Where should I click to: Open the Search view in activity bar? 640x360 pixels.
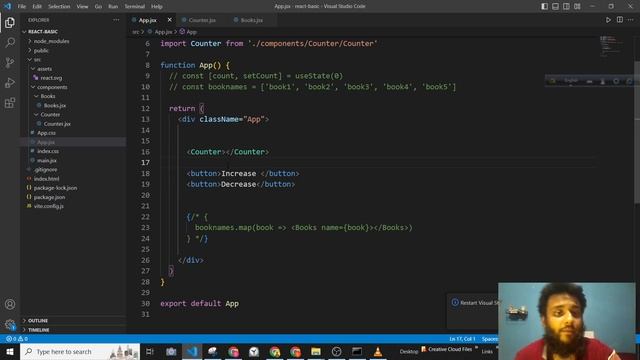pos(10,42)
